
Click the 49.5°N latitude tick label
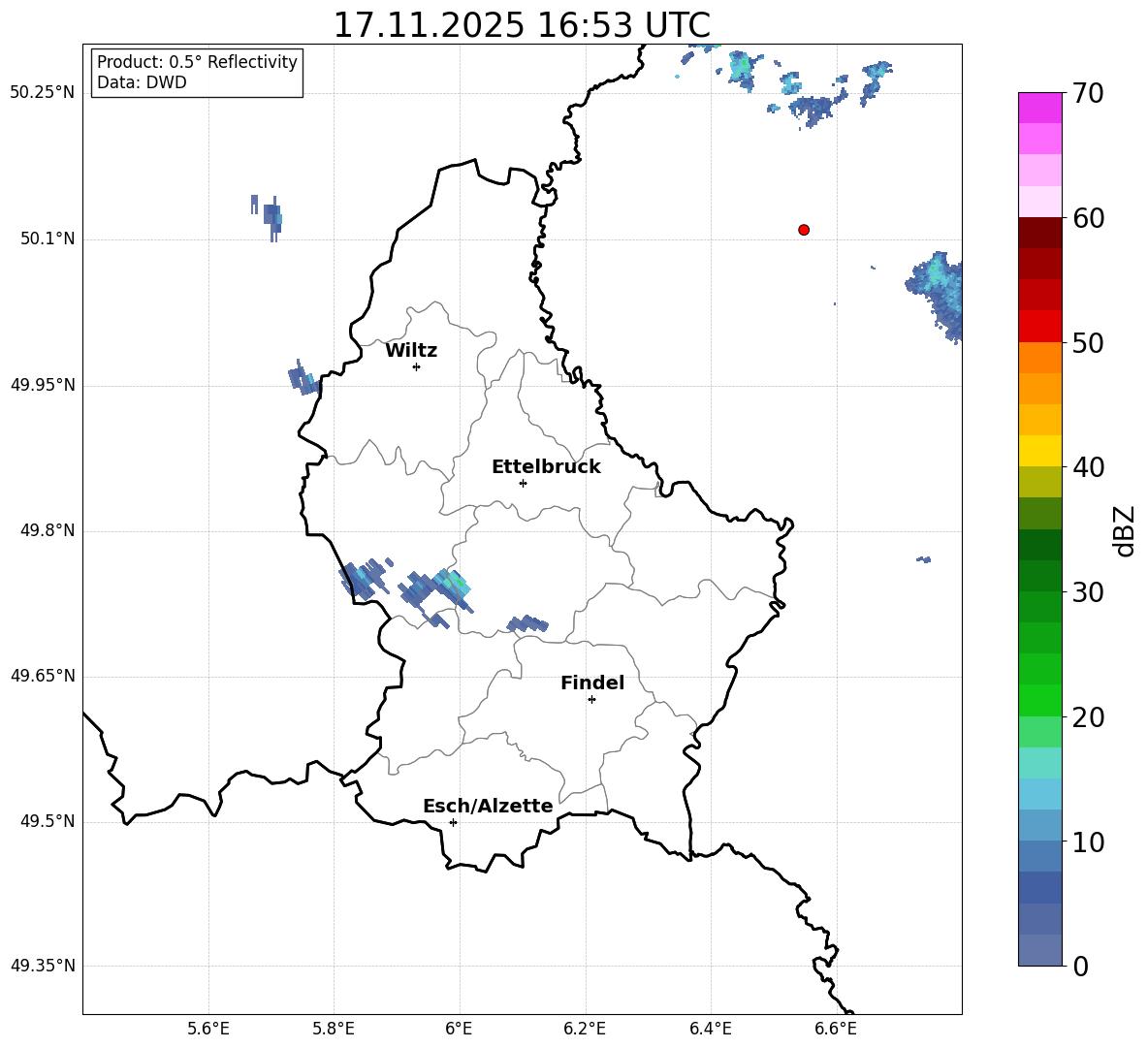(x=48, y=821)
